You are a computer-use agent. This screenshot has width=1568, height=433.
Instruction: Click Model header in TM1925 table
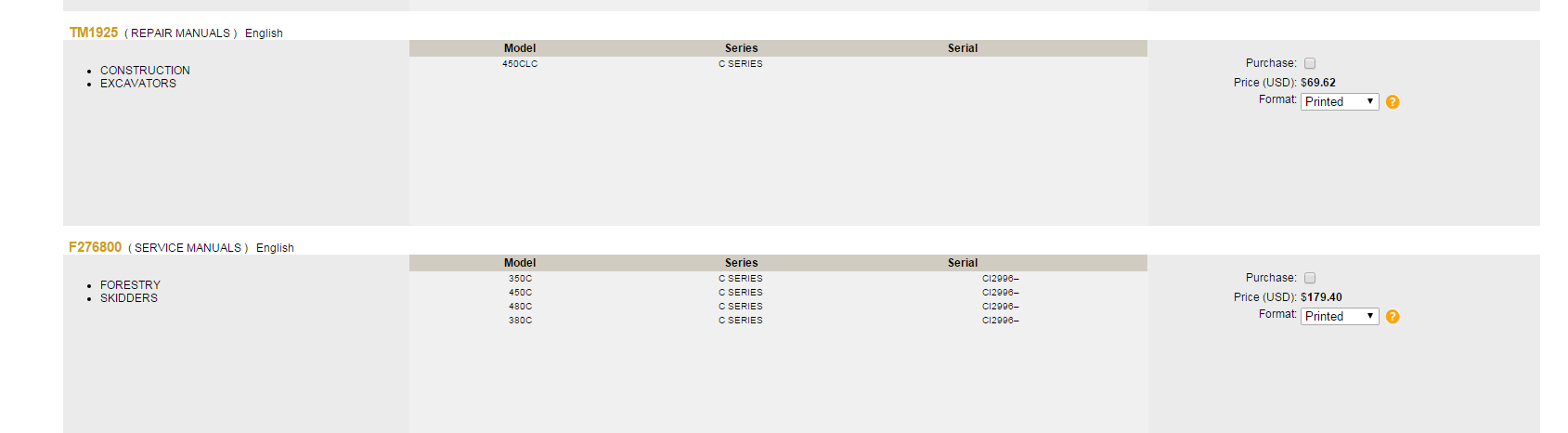[520, 48]
